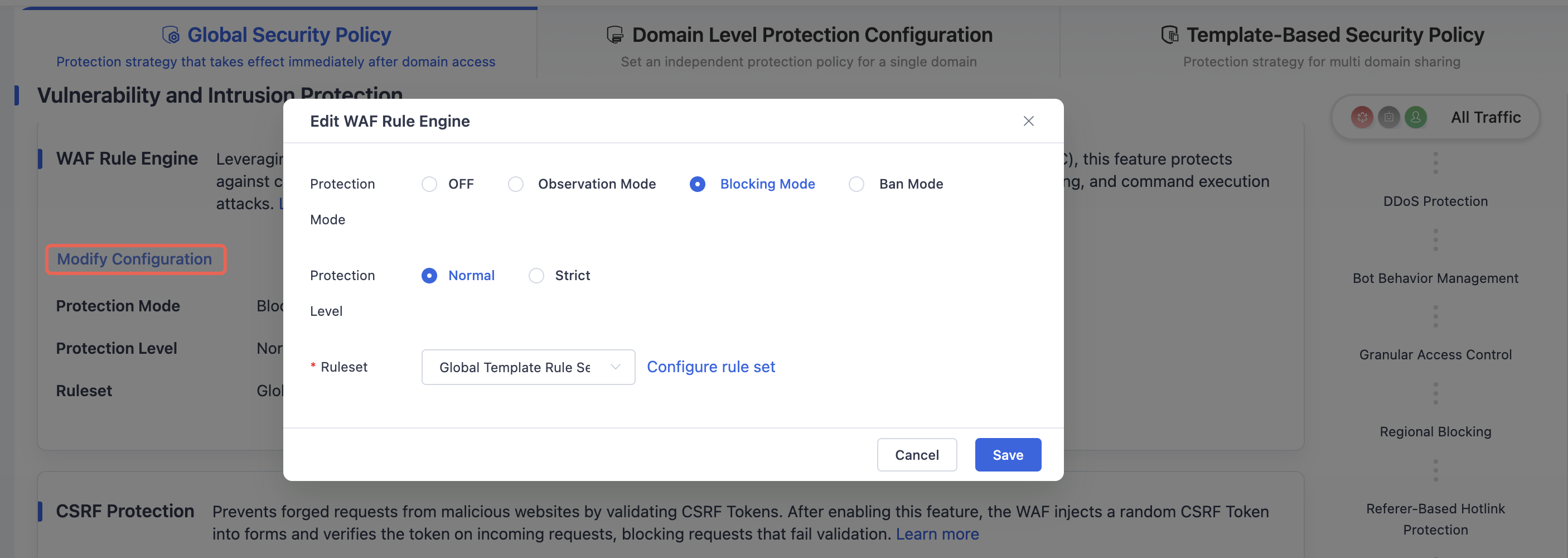This screenshot has height=558, width=1568.
Task: Click the CSRF Protection Learn more link
Action: click(937, 533)
